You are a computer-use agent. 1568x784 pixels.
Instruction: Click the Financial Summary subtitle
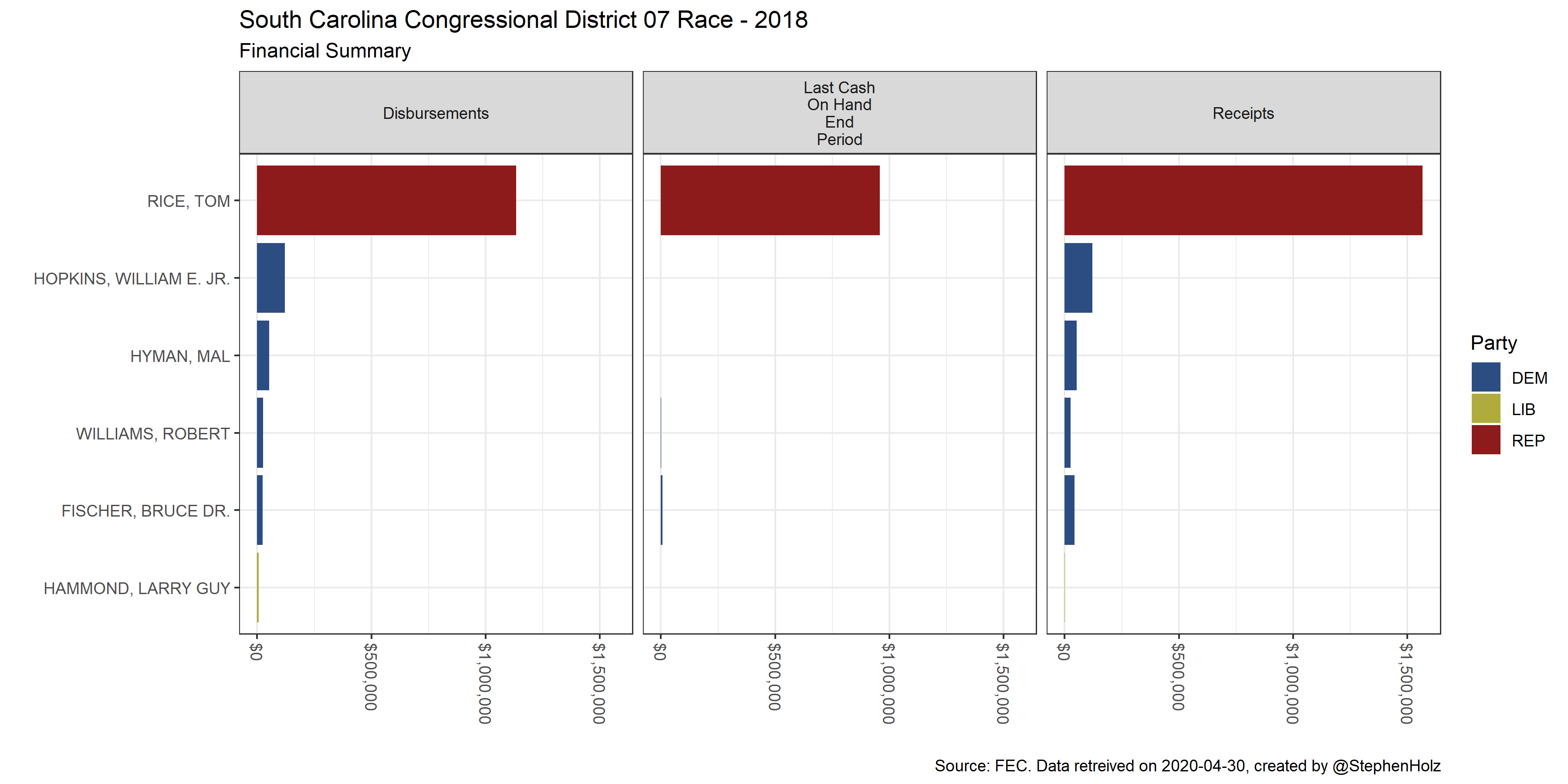[x=324, y=51]
